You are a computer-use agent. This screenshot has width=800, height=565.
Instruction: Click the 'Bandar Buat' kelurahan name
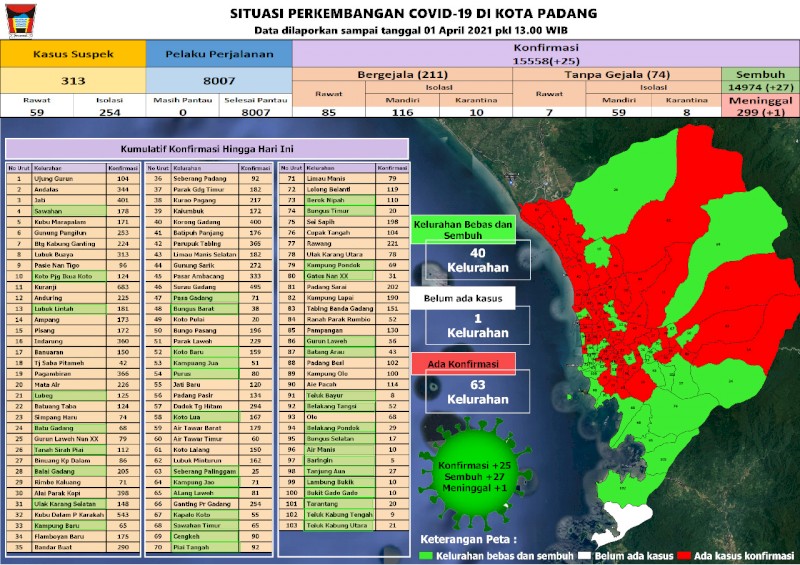point(53,547)
